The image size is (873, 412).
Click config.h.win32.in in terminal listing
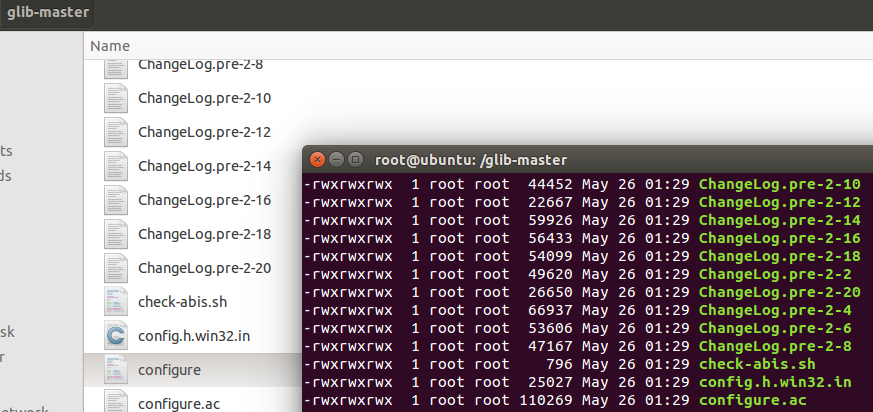pyautogui.click(x=775, y=382)
